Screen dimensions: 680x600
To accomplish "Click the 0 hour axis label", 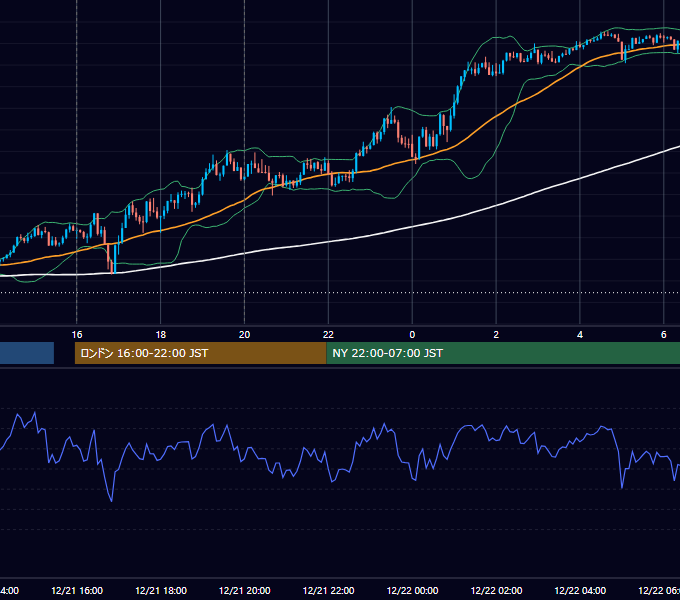I will click(412, 335).
